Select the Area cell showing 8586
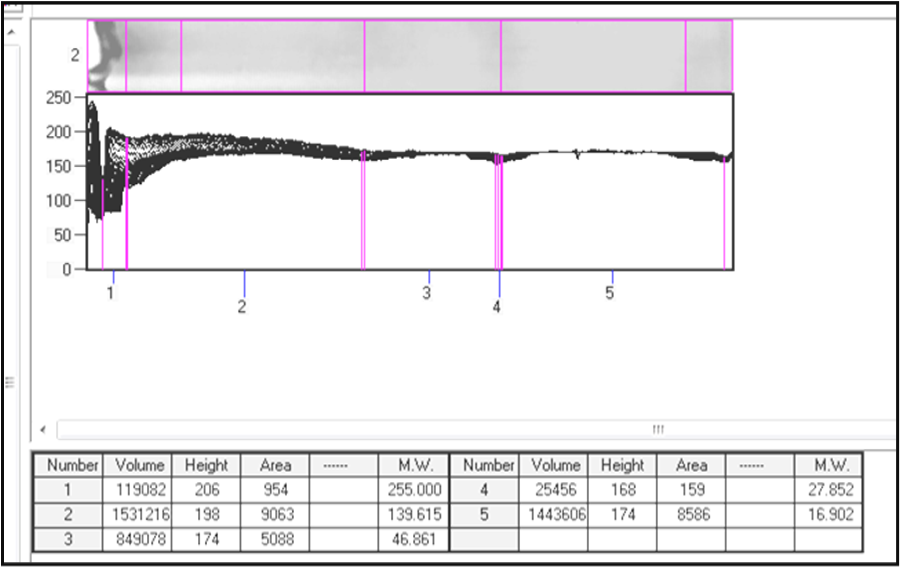 (691, 514)
